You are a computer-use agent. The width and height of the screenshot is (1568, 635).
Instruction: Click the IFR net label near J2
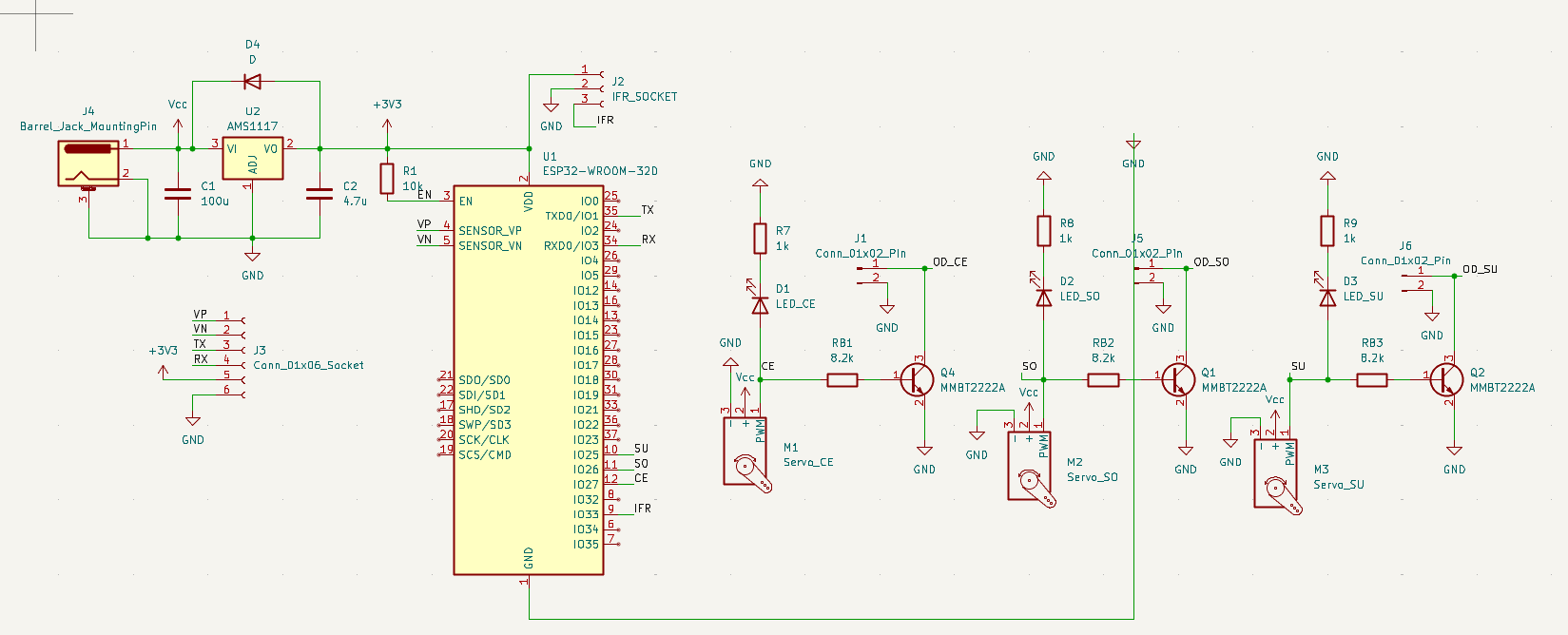click(606, 121)
